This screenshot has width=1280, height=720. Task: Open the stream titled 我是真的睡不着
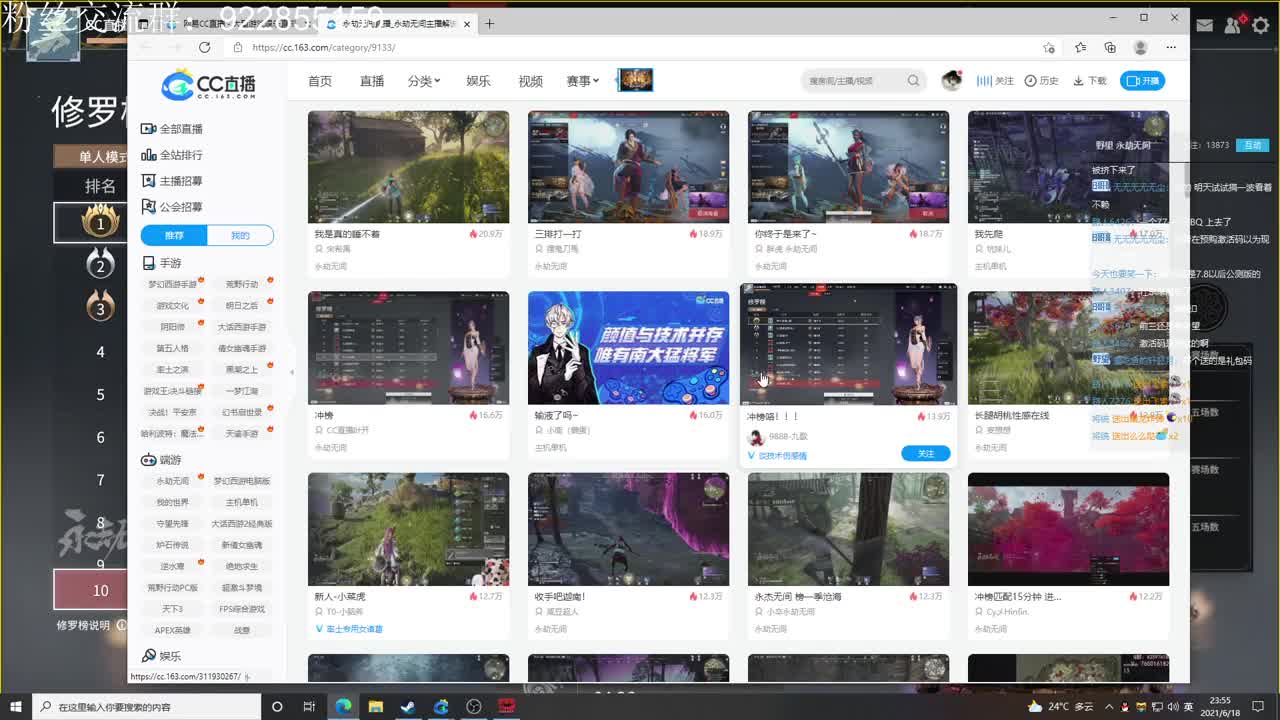[x=408, y=167]
